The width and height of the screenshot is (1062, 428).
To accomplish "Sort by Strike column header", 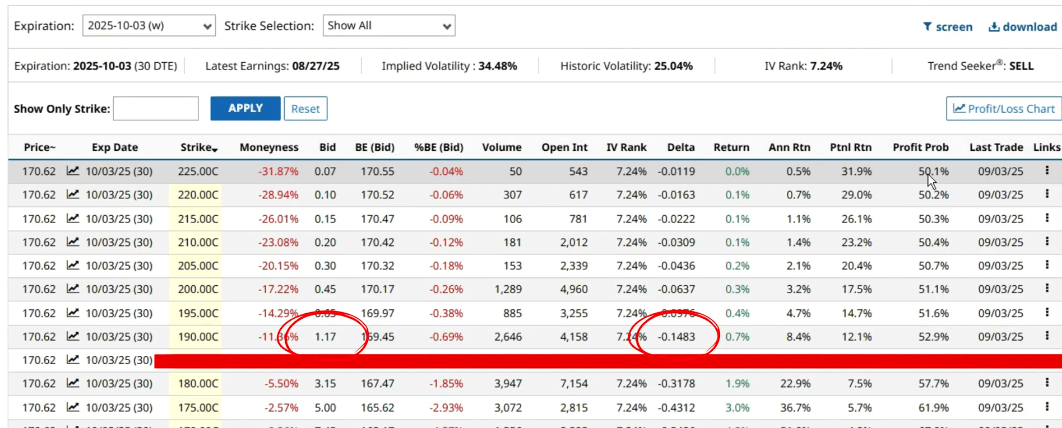I will [x=199, y=147].
